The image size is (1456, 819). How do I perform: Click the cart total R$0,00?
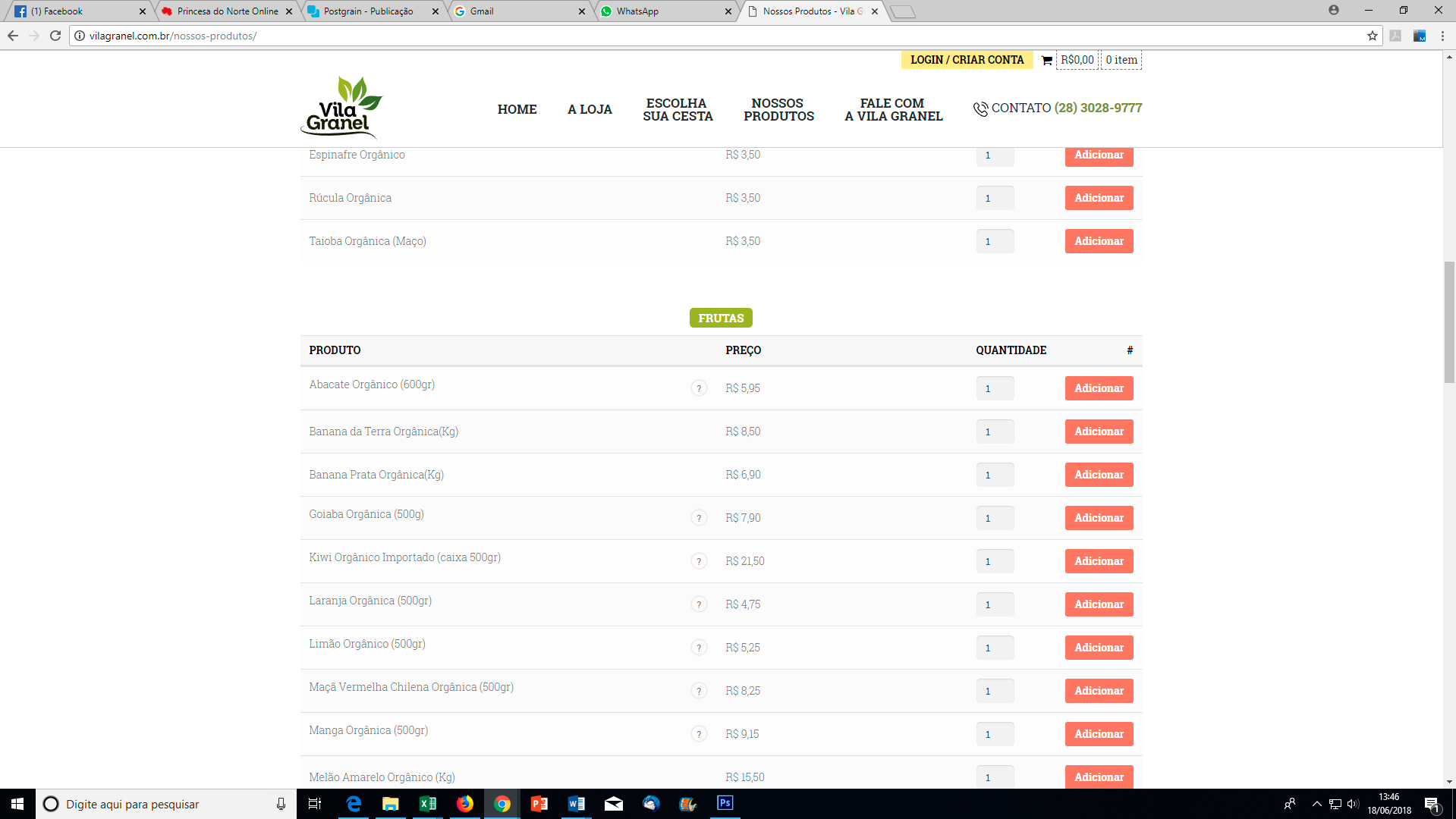1077,60
